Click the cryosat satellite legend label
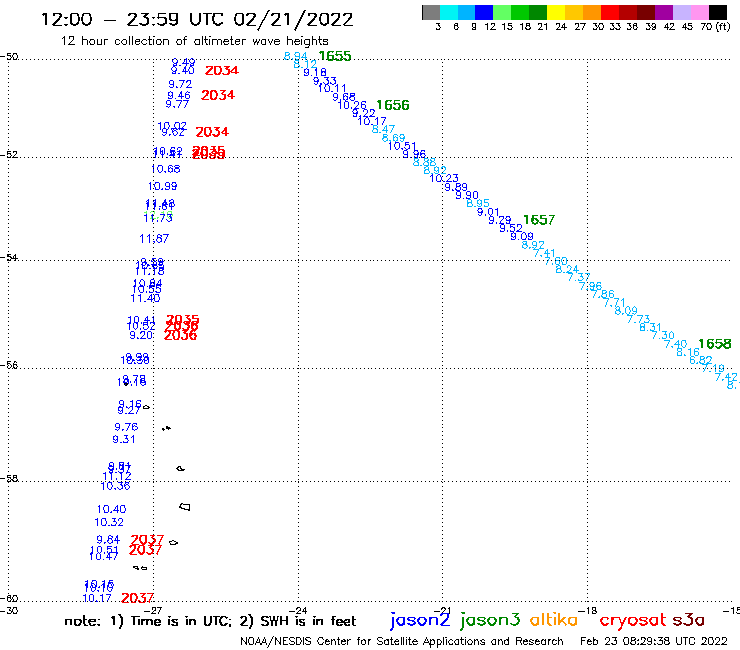Image resolution: width=740 pixels, height=650 pixels. [633, 620]
